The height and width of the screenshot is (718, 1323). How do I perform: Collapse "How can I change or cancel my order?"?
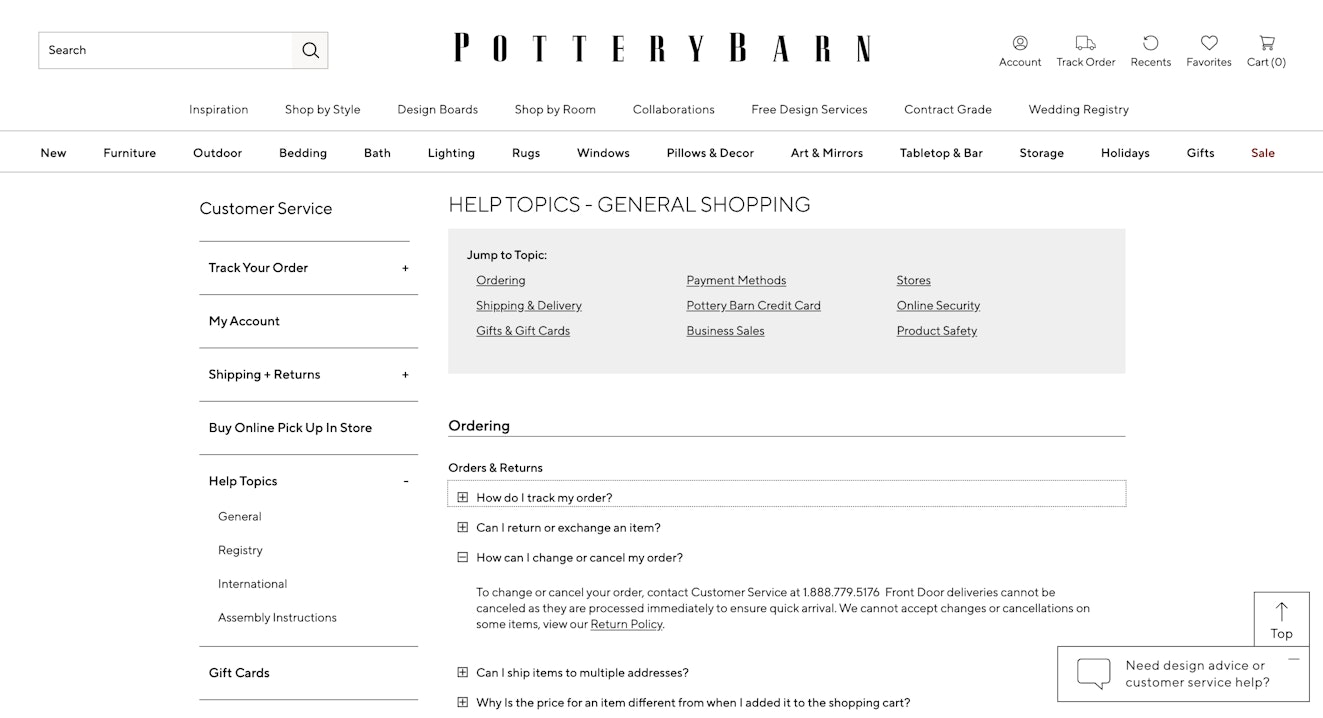[x=462, y=557]
